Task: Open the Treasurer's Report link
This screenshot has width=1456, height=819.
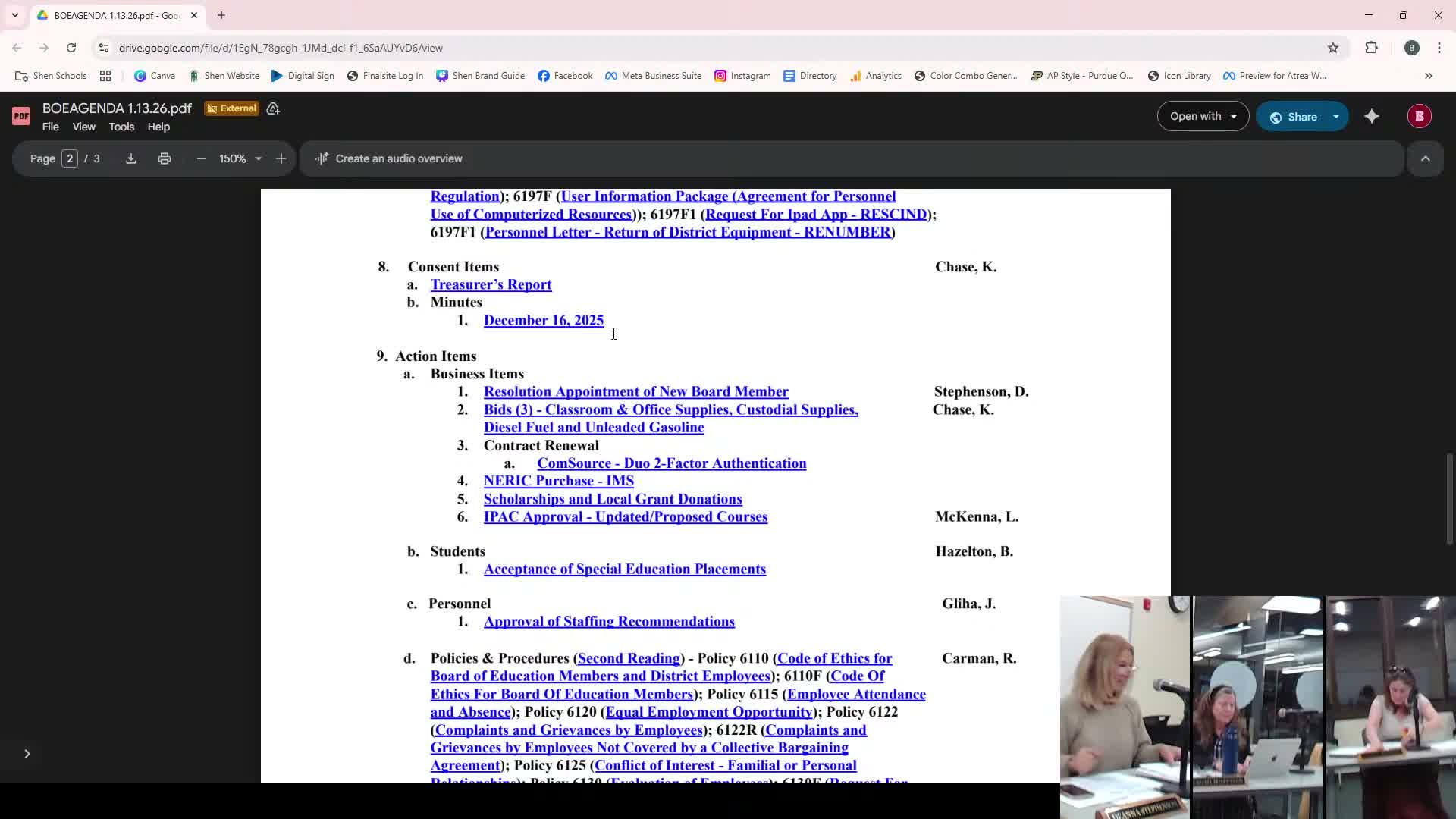Action: tap(491, 284)
